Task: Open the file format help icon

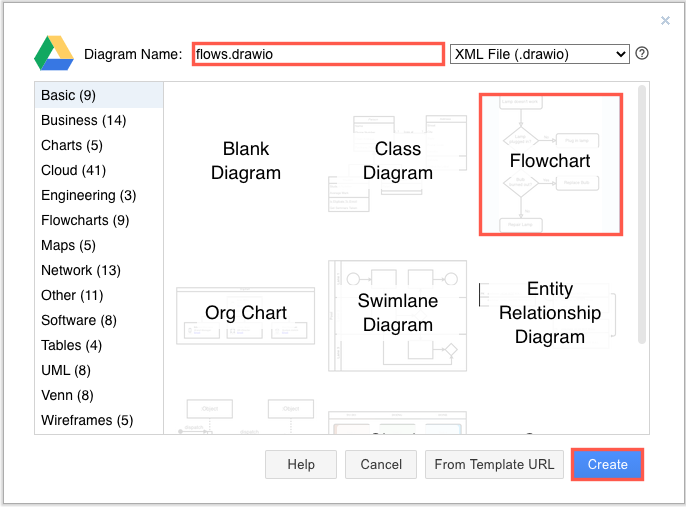Action: tap(641, 53)
